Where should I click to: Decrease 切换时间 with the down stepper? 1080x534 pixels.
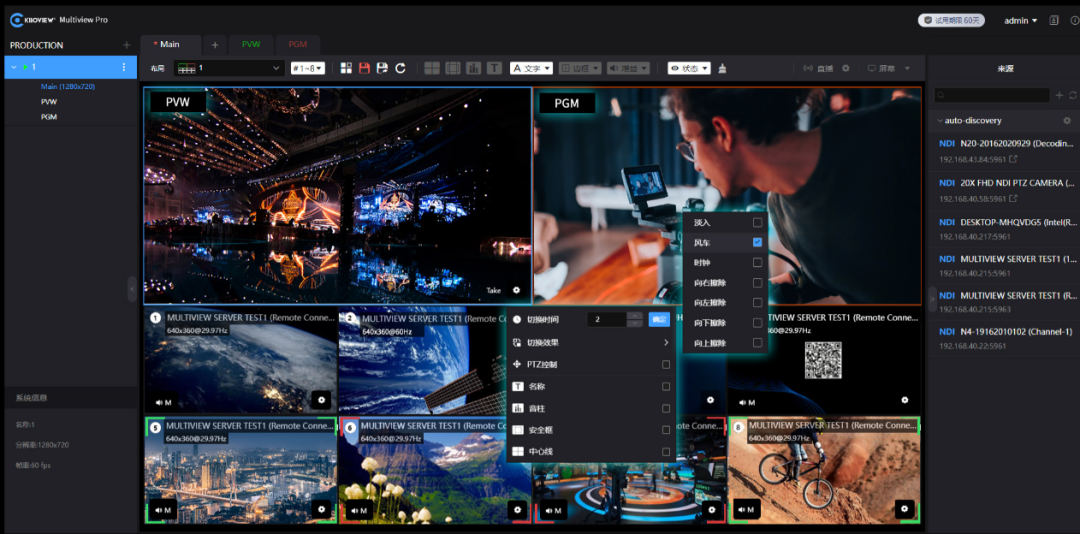point(635,323)
